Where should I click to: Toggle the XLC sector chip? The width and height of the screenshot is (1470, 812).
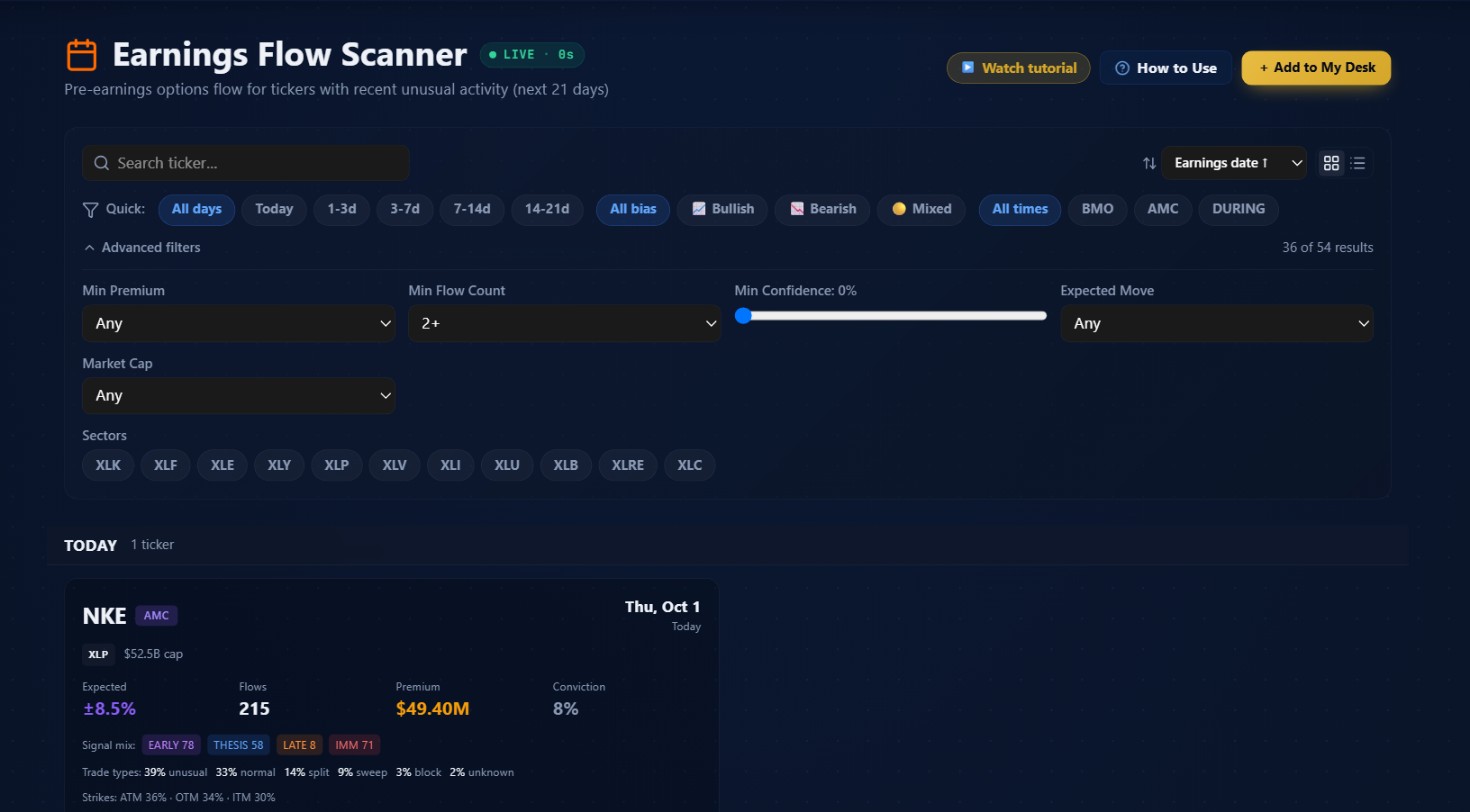690,465
